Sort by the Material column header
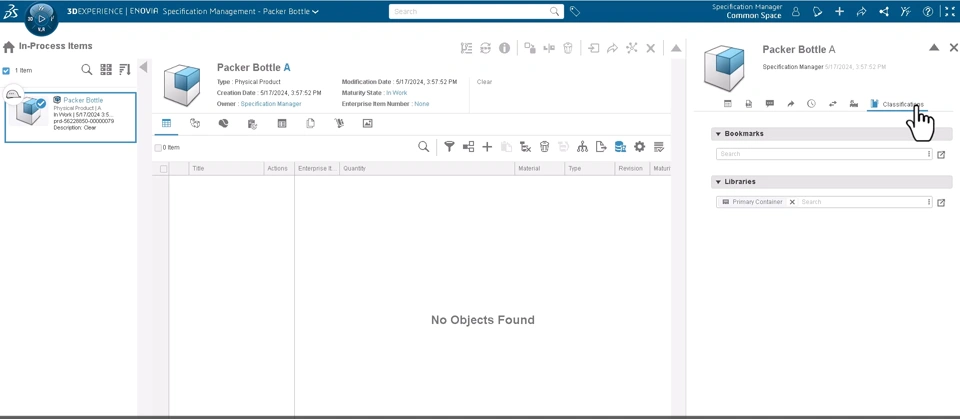Viewport: 960px width, 419px height. coord(539,168)
